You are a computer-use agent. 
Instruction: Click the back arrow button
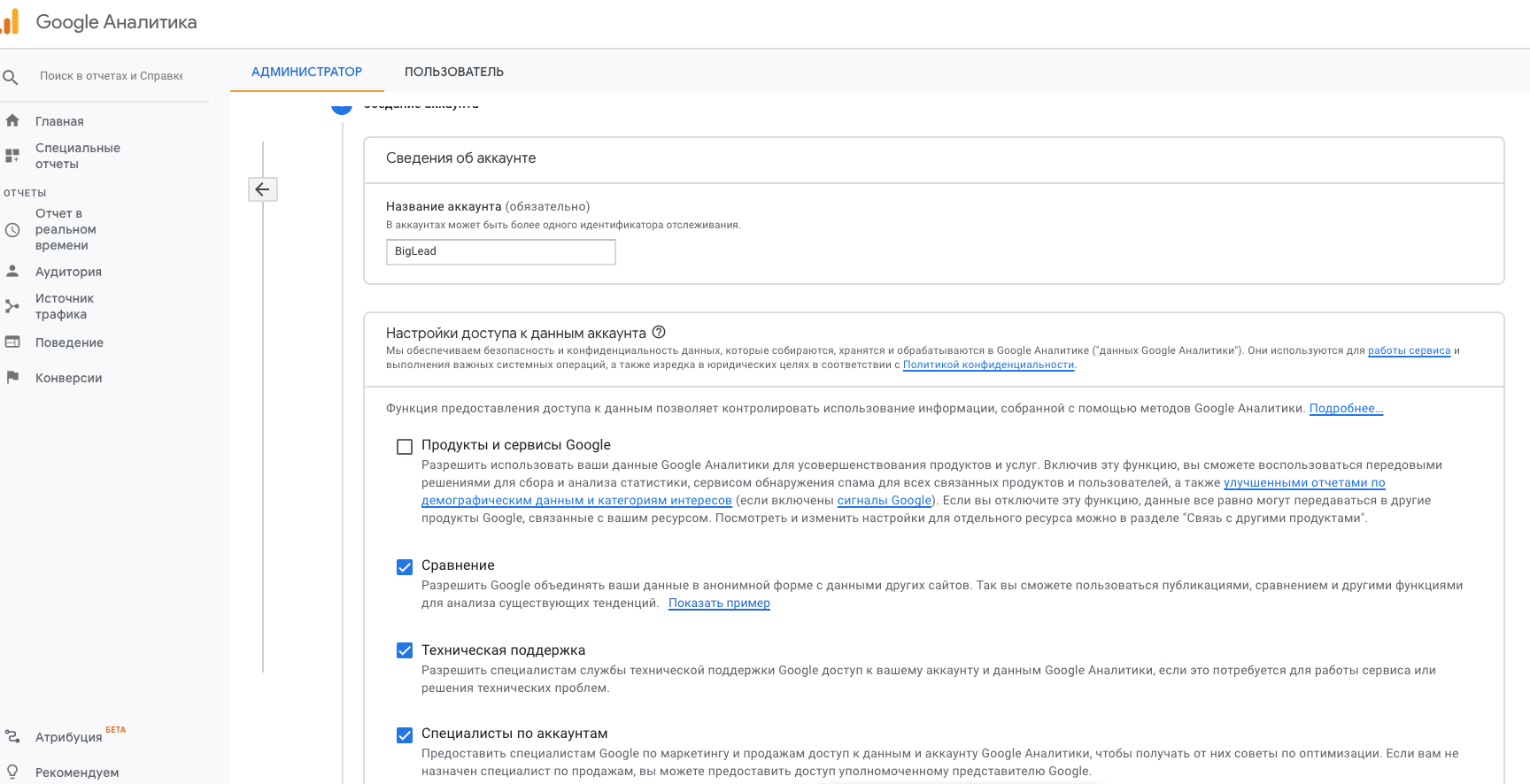click(263, 189)
